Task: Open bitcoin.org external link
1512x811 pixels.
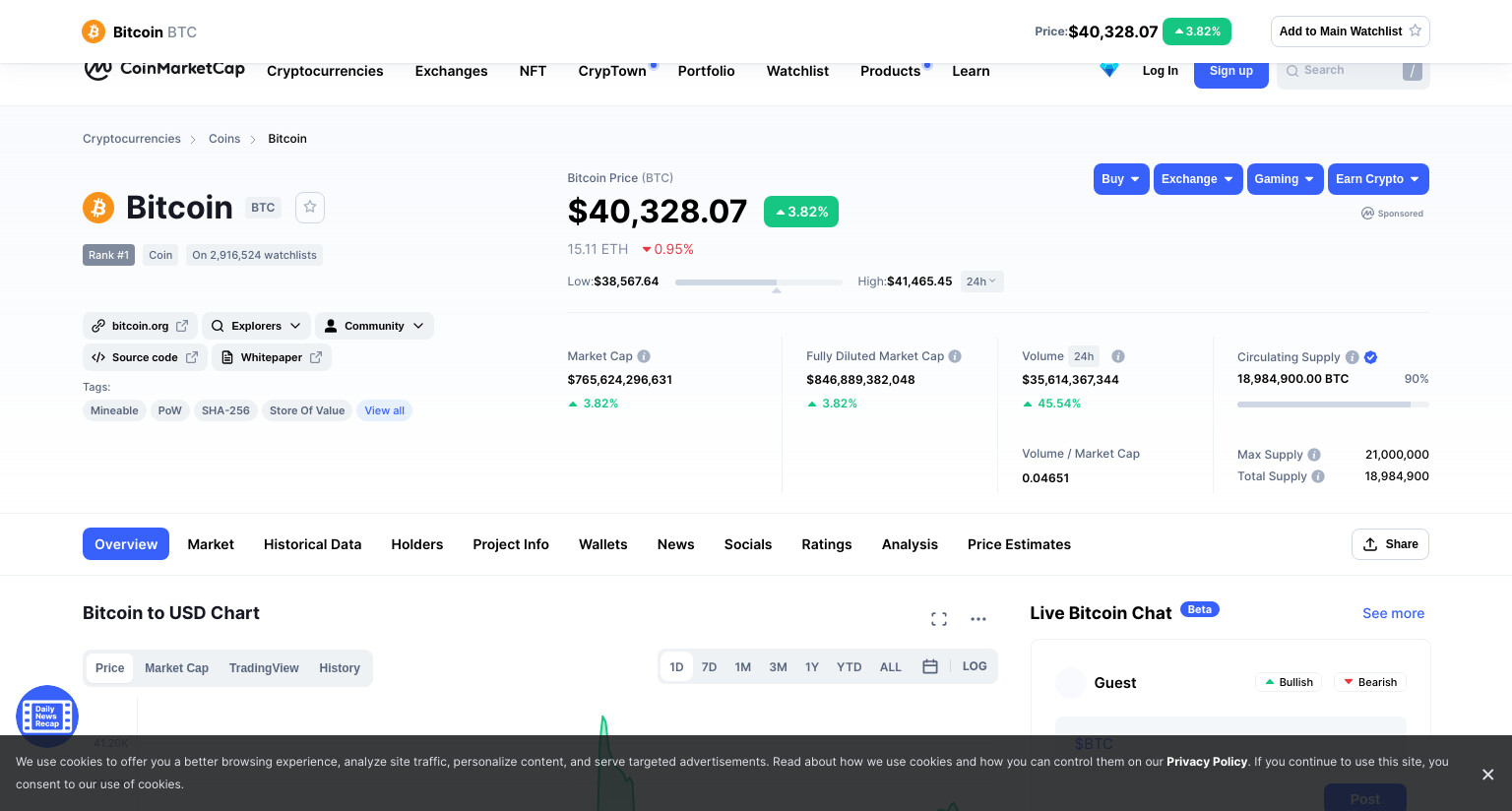Action: (140, 326)
